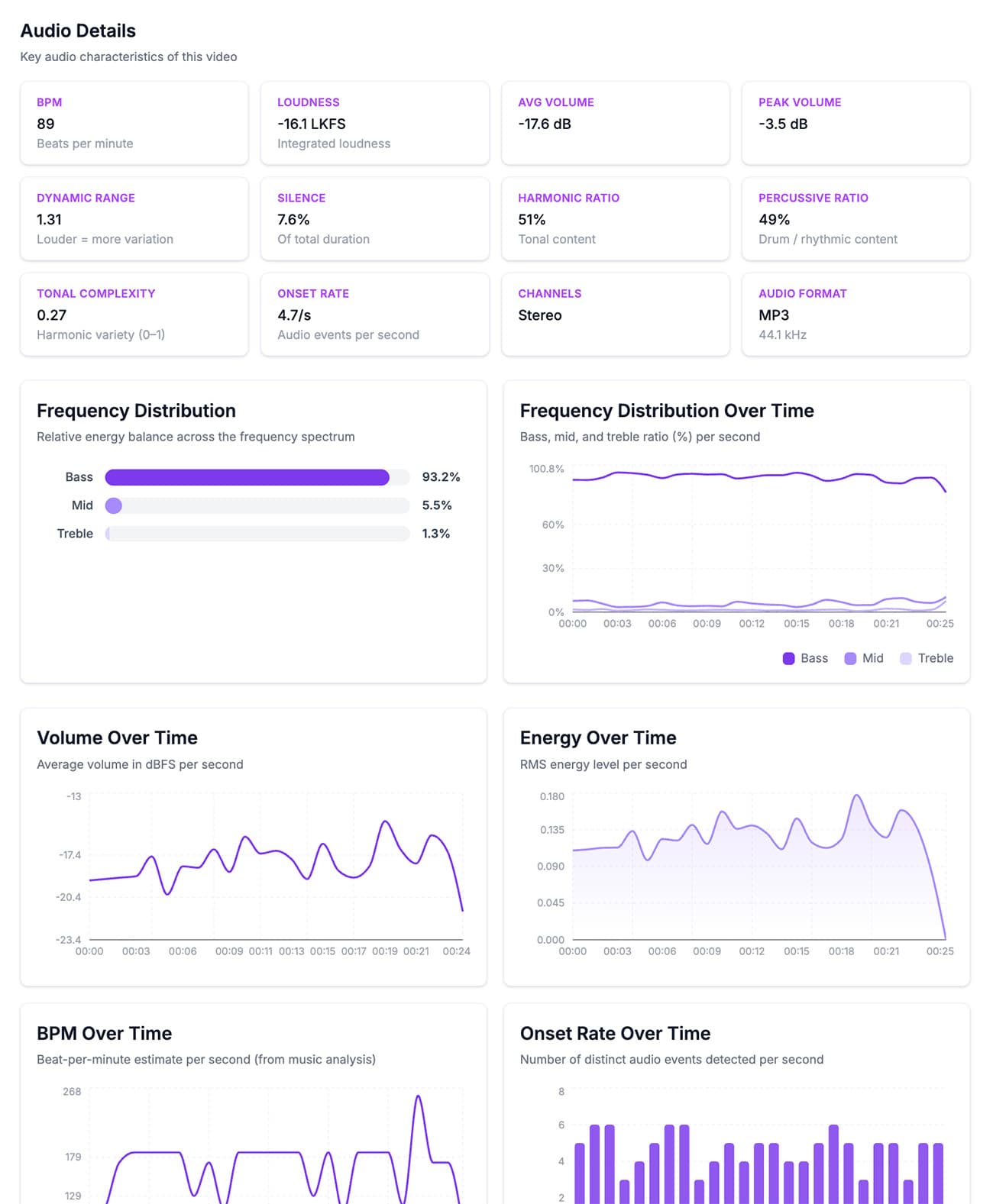The image size is (993, 1204).
Task: Click the BPM value "89"
Action: click(x=46, y=124)
